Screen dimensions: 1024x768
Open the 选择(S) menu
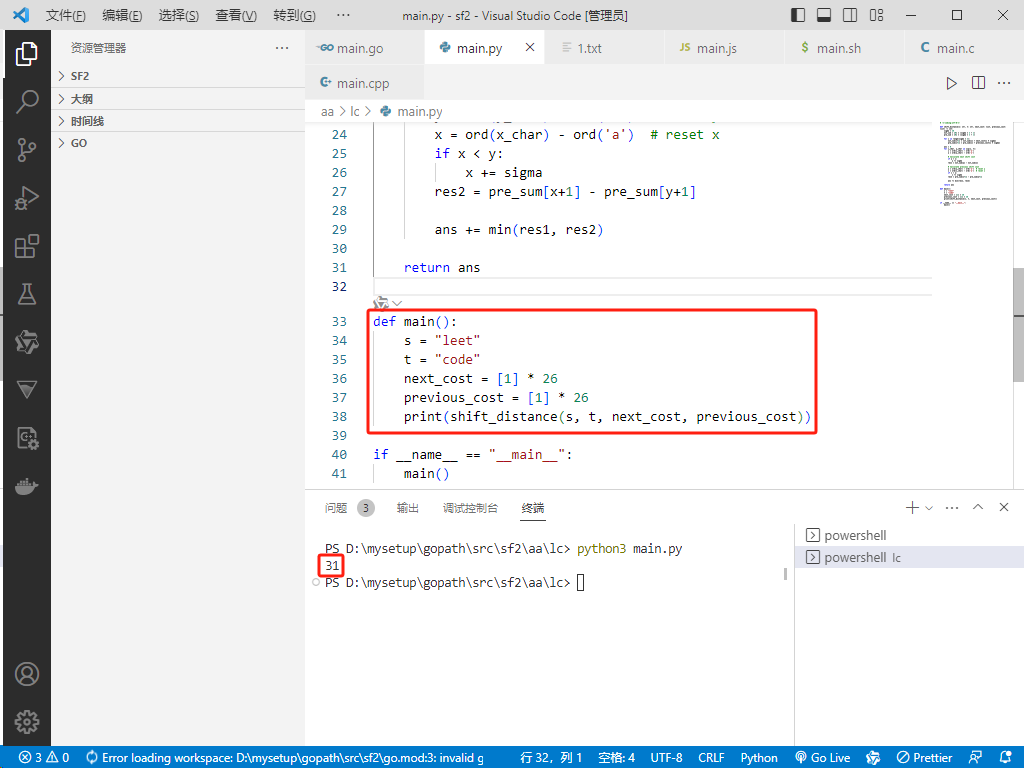click(x=179, y=15)
